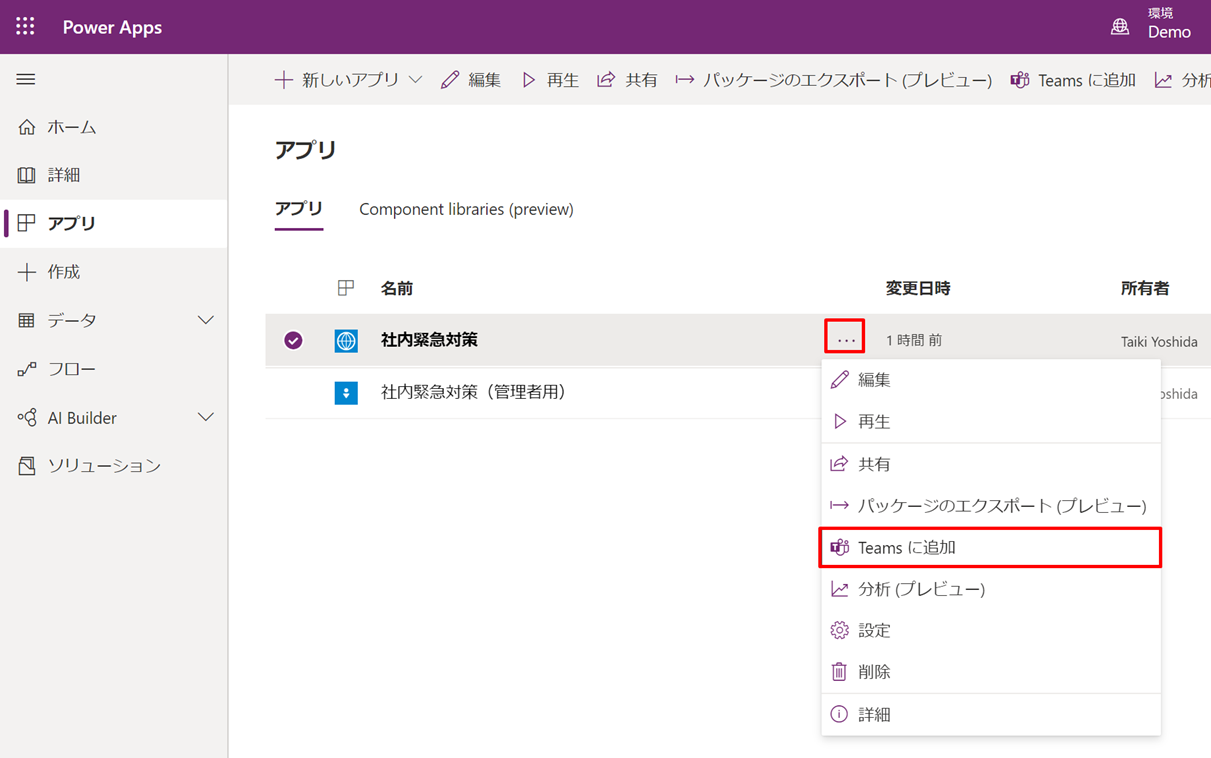
Task: Click owner Taiki Yoshida in the 社内緊急対策 row
Action: click(x=1159, y=342)
